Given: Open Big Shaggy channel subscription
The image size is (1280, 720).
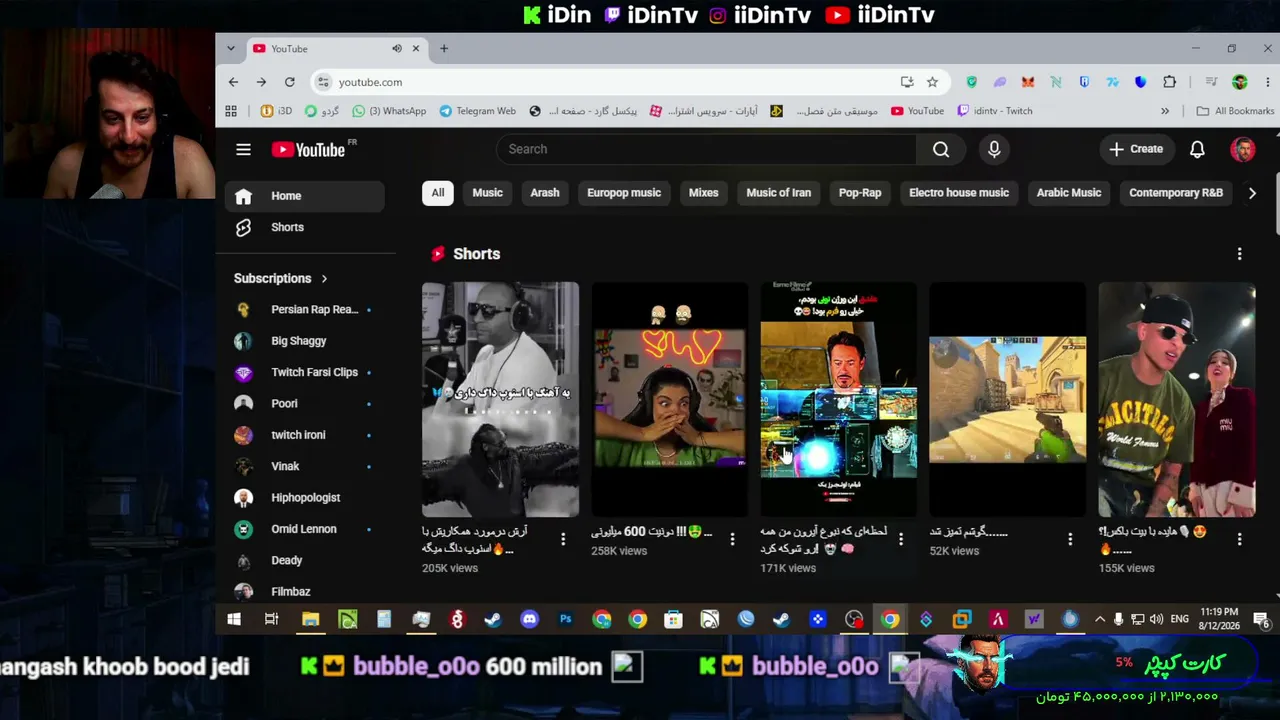Looking at the screenshot, I should pyautogui.click(x=304, y=341).
